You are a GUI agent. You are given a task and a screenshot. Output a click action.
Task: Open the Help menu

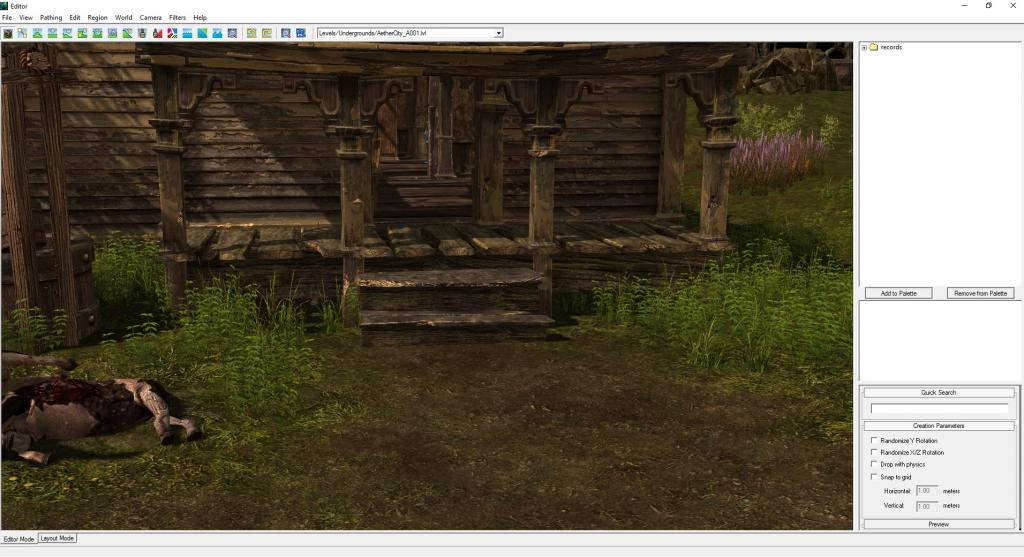tap(200, 18)
